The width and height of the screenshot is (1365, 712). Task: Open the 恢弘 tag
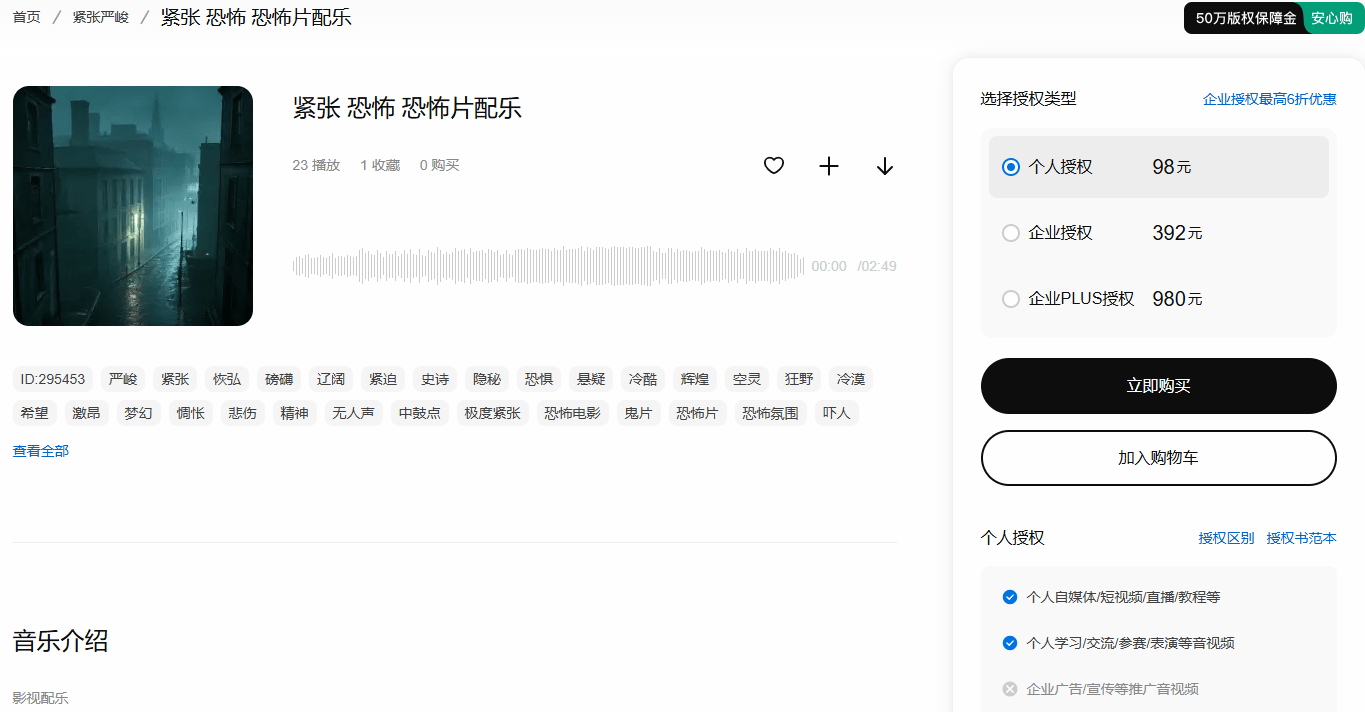coord(227,379)
